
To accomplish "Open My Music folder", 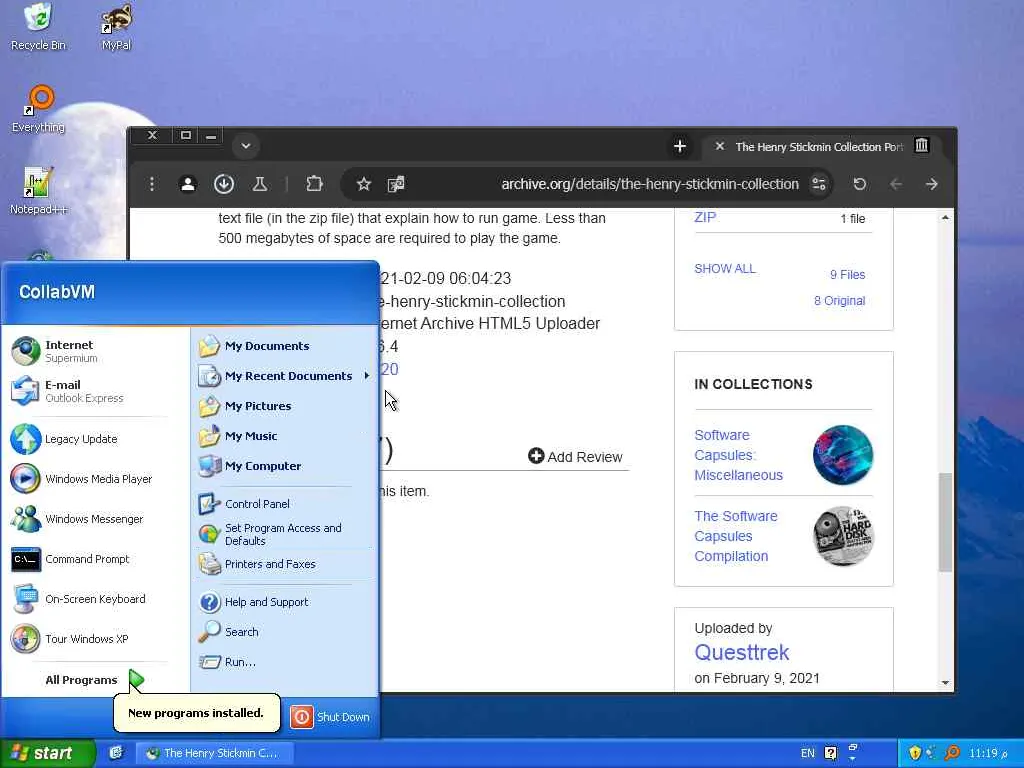I will point(285,436).
